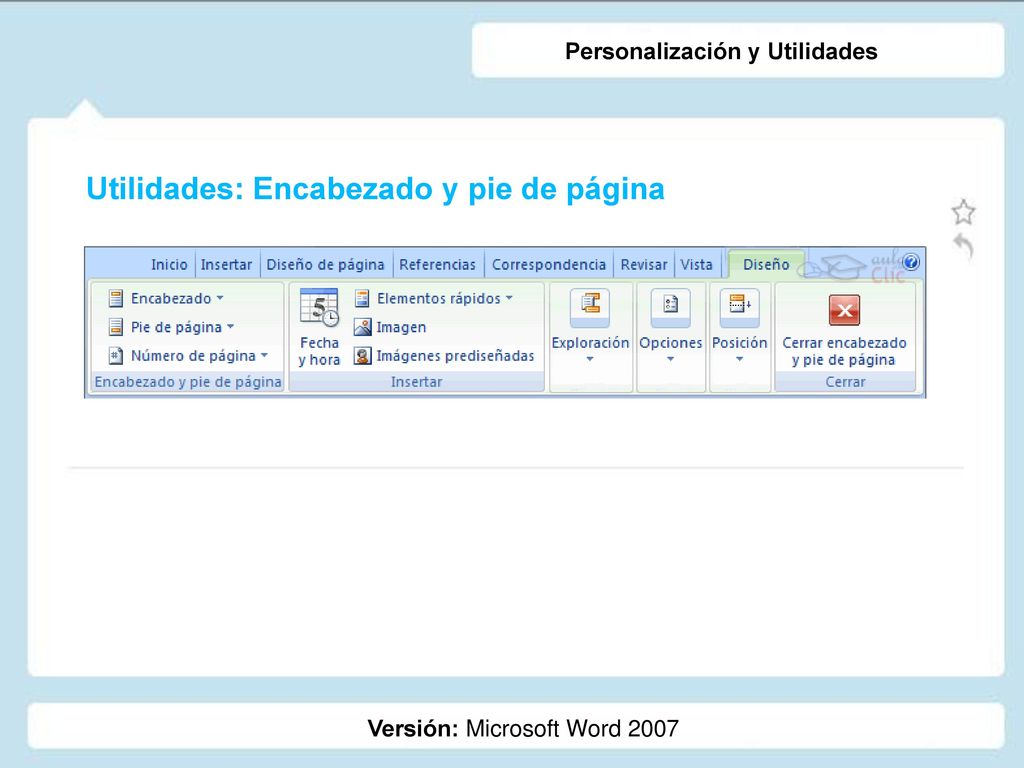
Task: Click the Utilidades: Encabezado y pie de página heading
Action: (376, 189)
